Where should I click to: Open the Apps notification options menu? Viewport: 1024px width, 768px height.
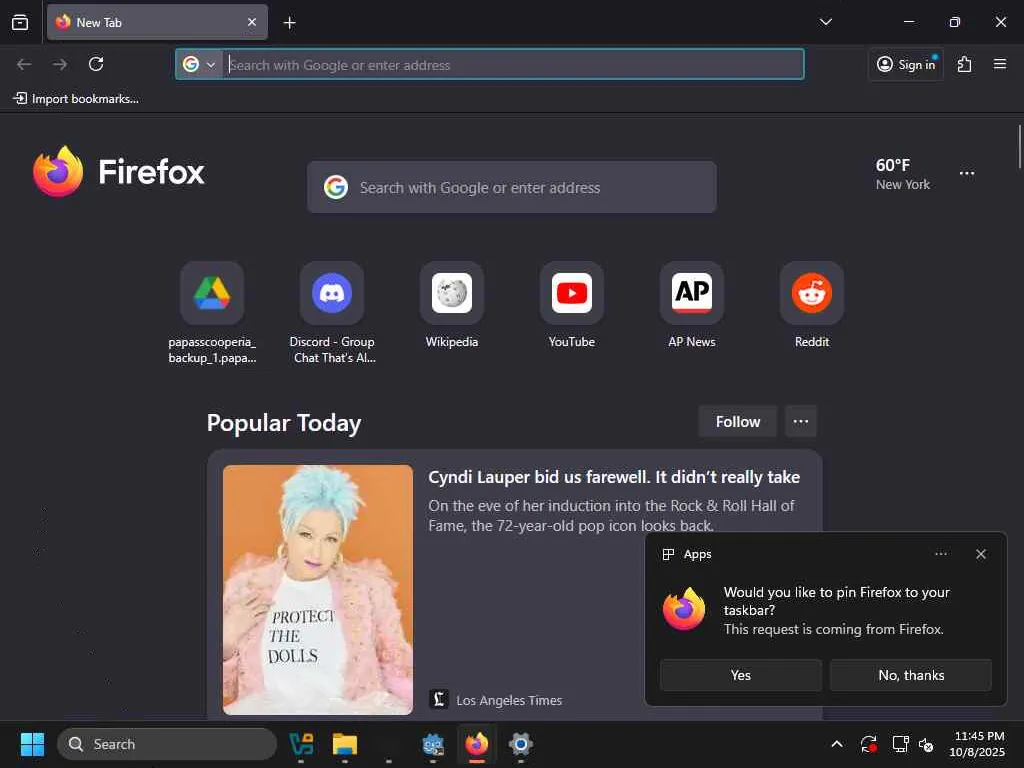point(940,554)
